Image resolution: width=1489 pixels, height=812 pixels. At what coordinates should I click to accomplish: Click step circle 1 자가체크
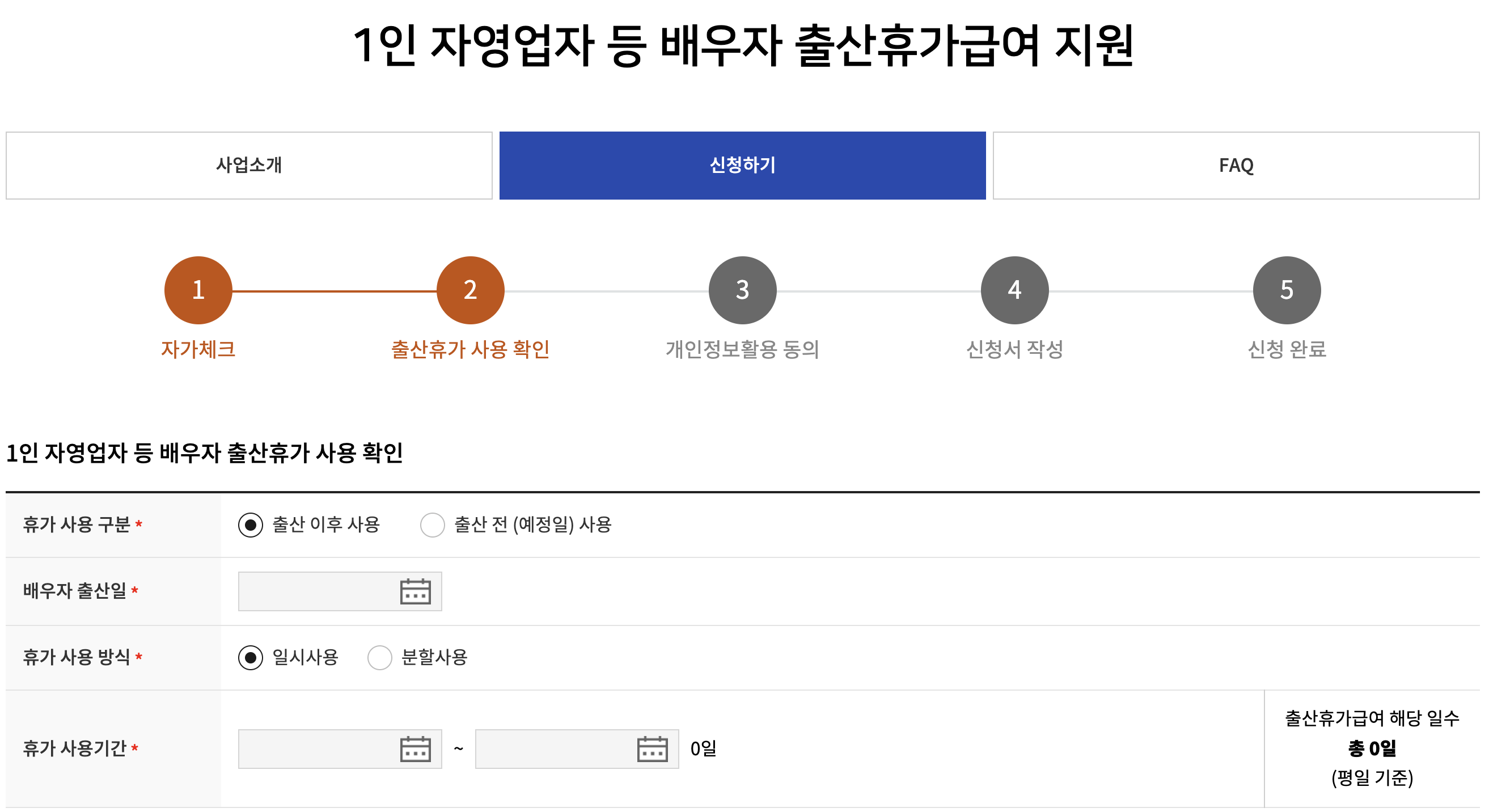pos(197,290)
